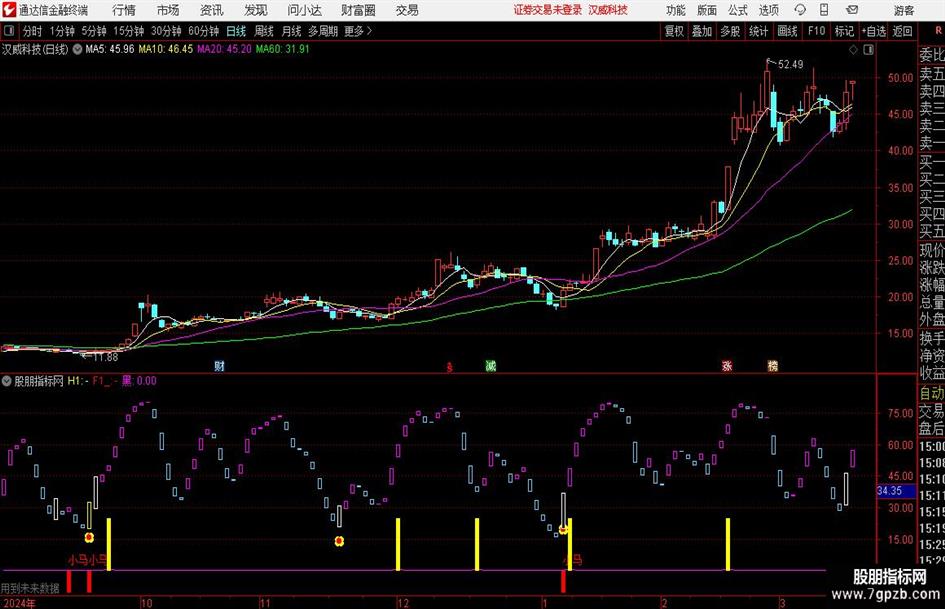Click the 黑: 0.00 indicator value
This screenshot has height=609, width=945.
[140, 381]
